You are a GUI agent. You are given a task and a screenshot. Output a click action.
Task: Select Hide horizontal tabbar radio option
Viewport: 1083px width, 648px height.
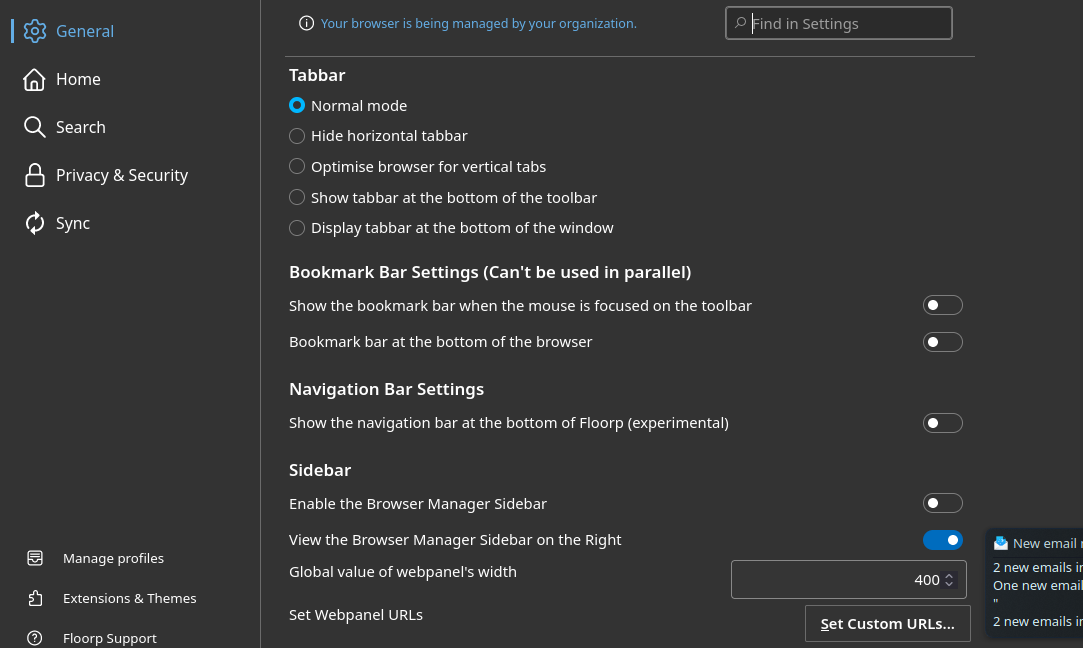pos(297,136)
